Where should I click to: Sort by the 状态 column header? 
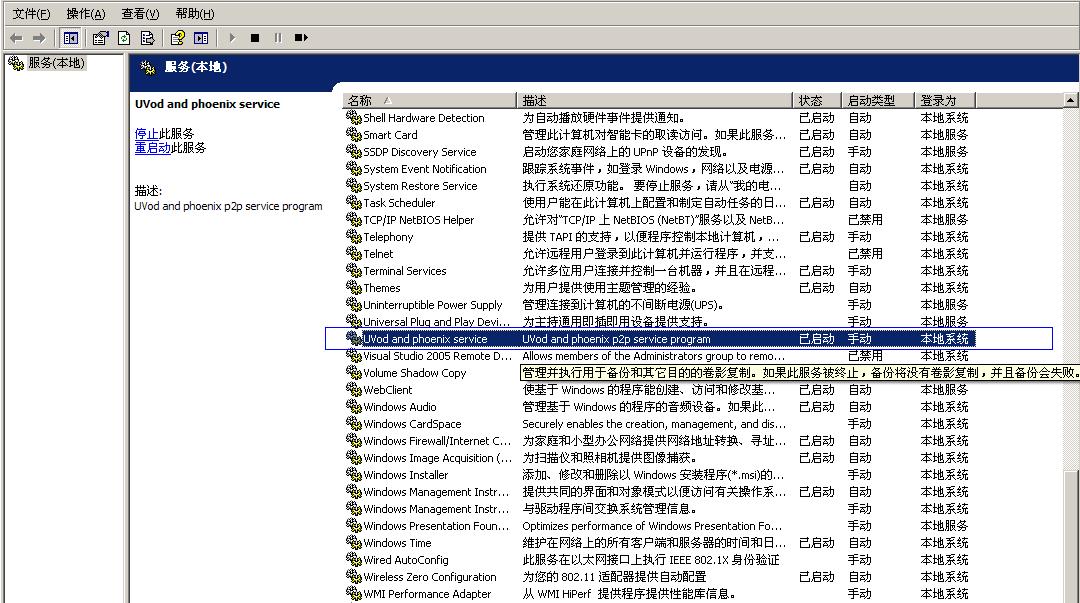tap(818, 101)
